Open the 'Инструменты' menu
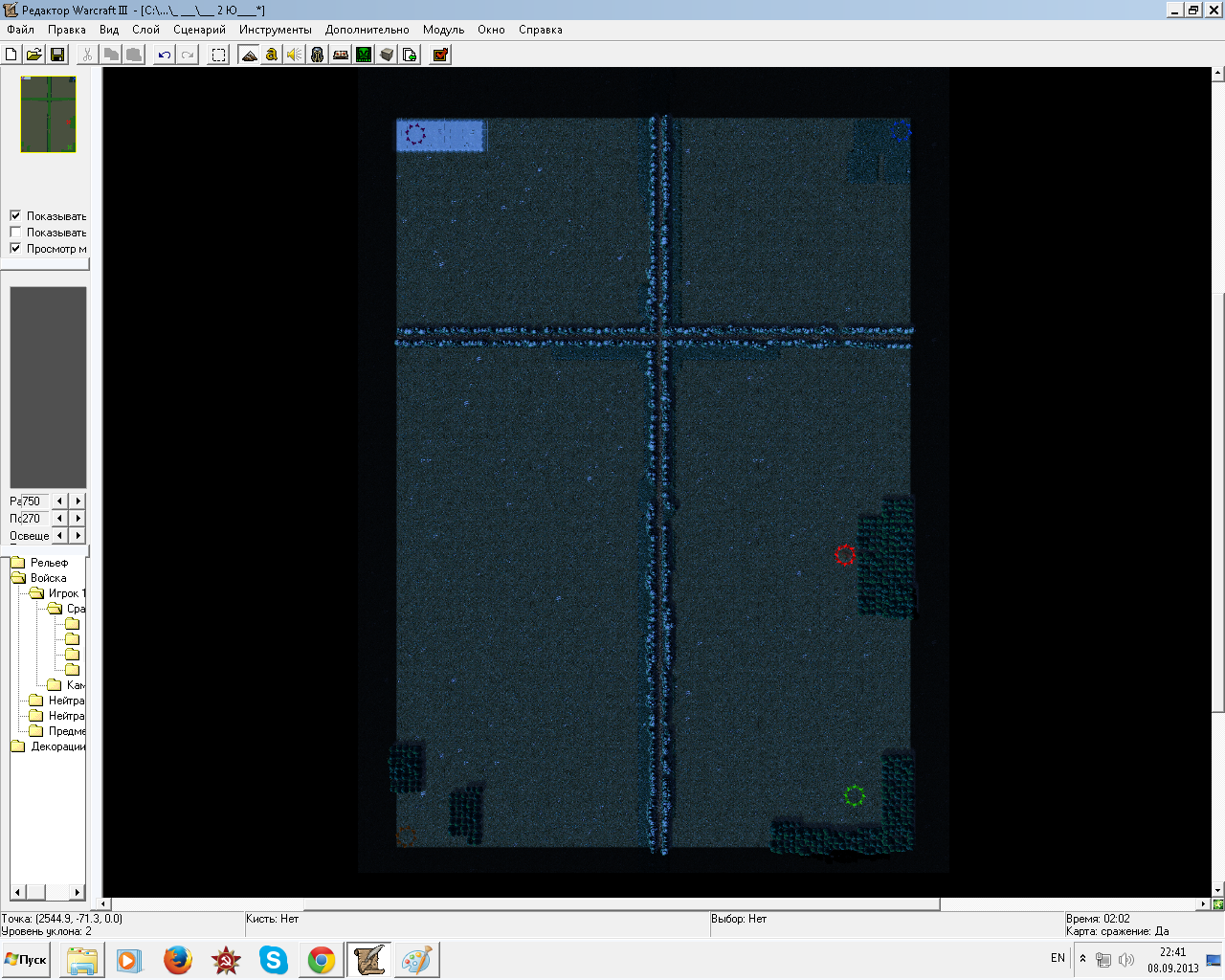This screenshot has width=1225, height=980. pyautogui.click(x=276, y=30)
